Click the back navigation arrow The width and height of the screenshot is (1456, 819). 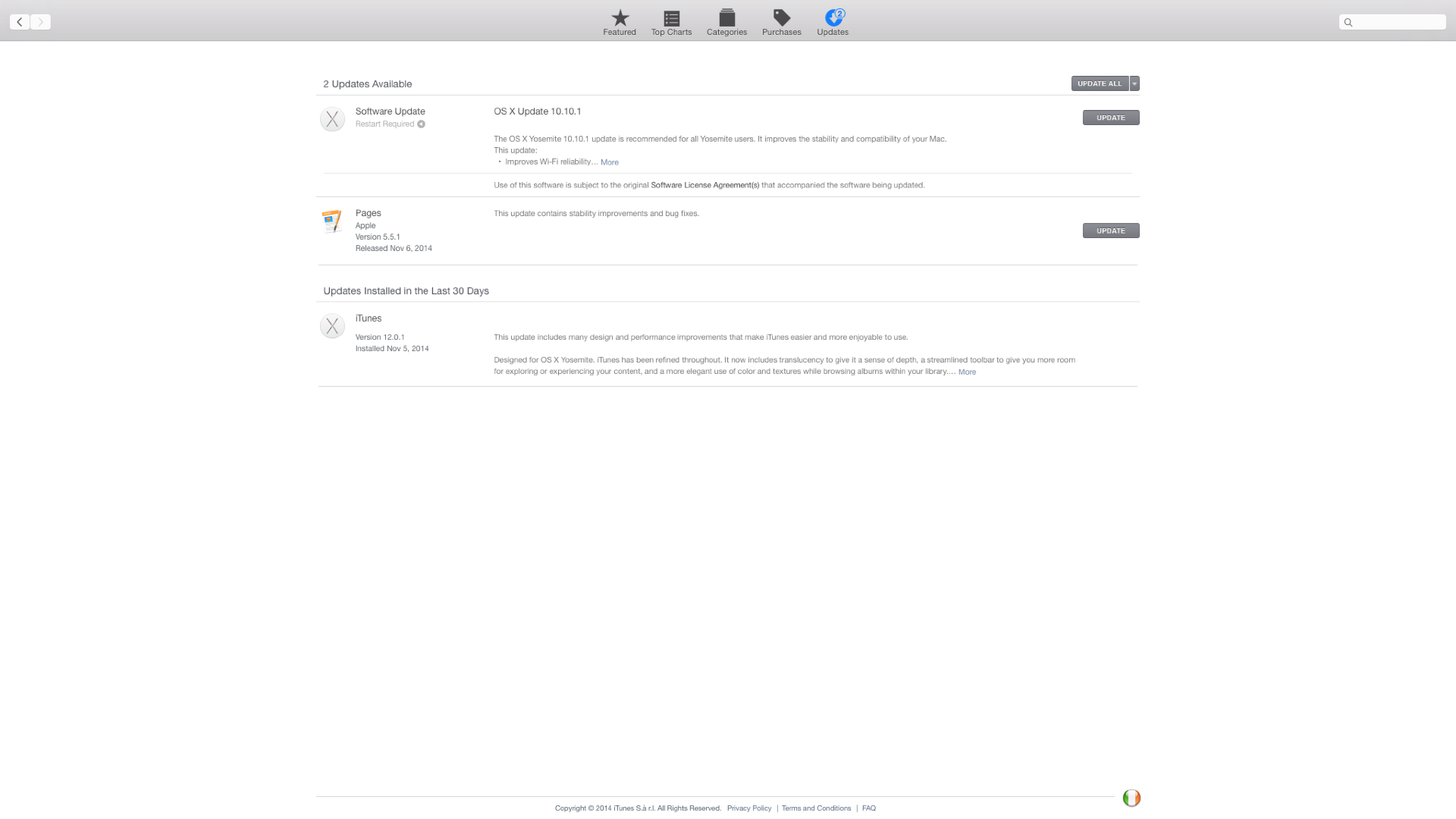(x=19, y=22)
